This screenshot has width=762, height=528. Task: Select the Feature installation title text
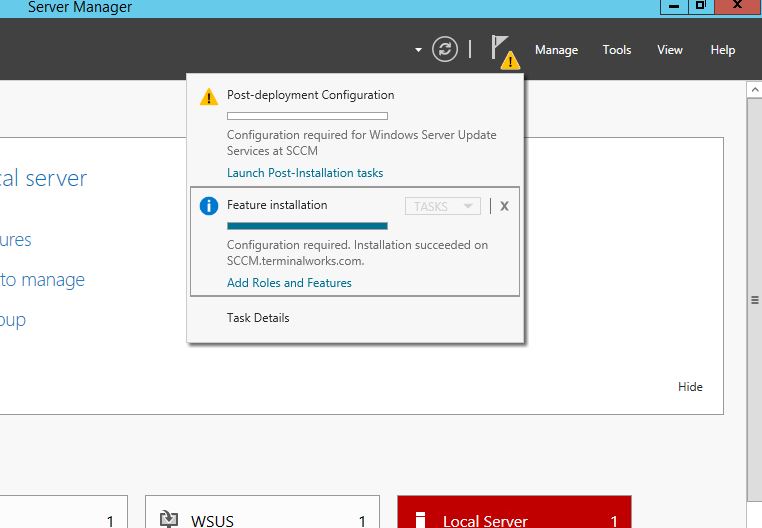[277, 205]
